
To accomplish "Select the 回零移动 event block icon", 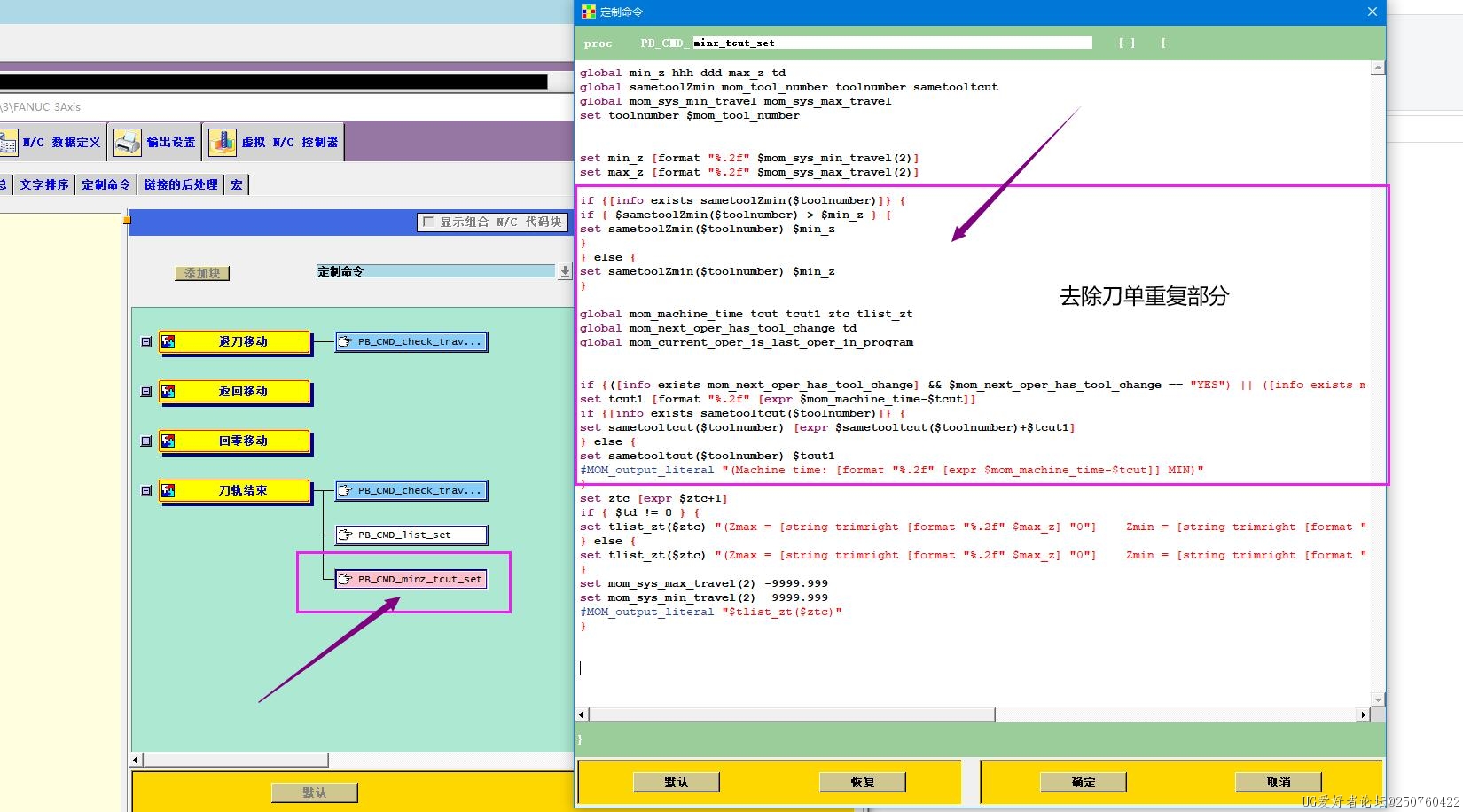I will point(168,441).
